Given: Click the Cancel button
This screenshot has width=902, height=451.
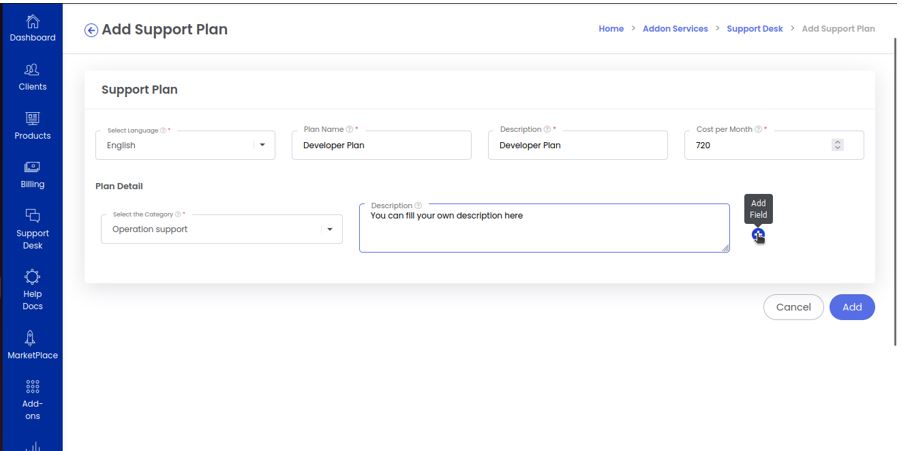Looking at the screenshot, I should coord(793,307).
